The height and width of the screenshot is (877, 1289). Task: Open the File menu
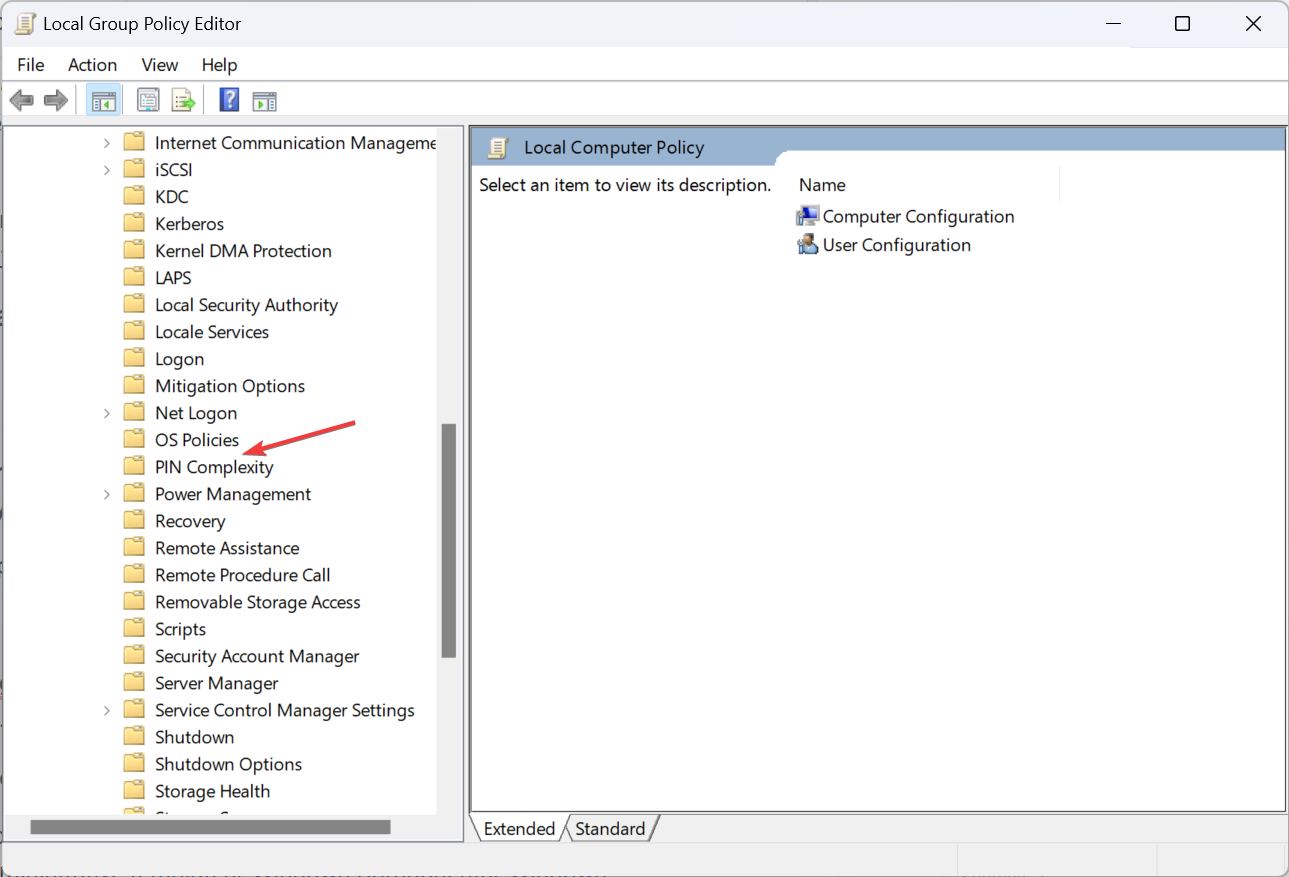click(31, 65)
